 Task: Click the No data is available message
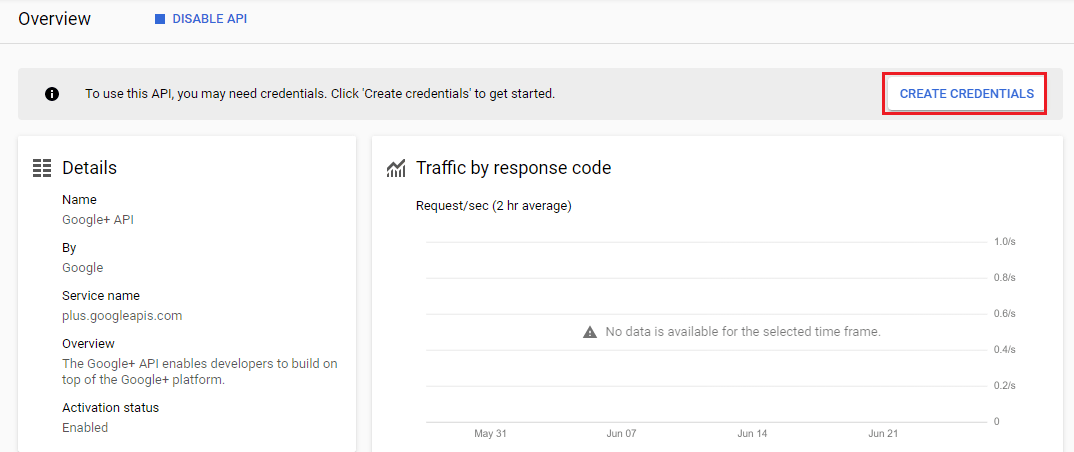click(742, 331)
